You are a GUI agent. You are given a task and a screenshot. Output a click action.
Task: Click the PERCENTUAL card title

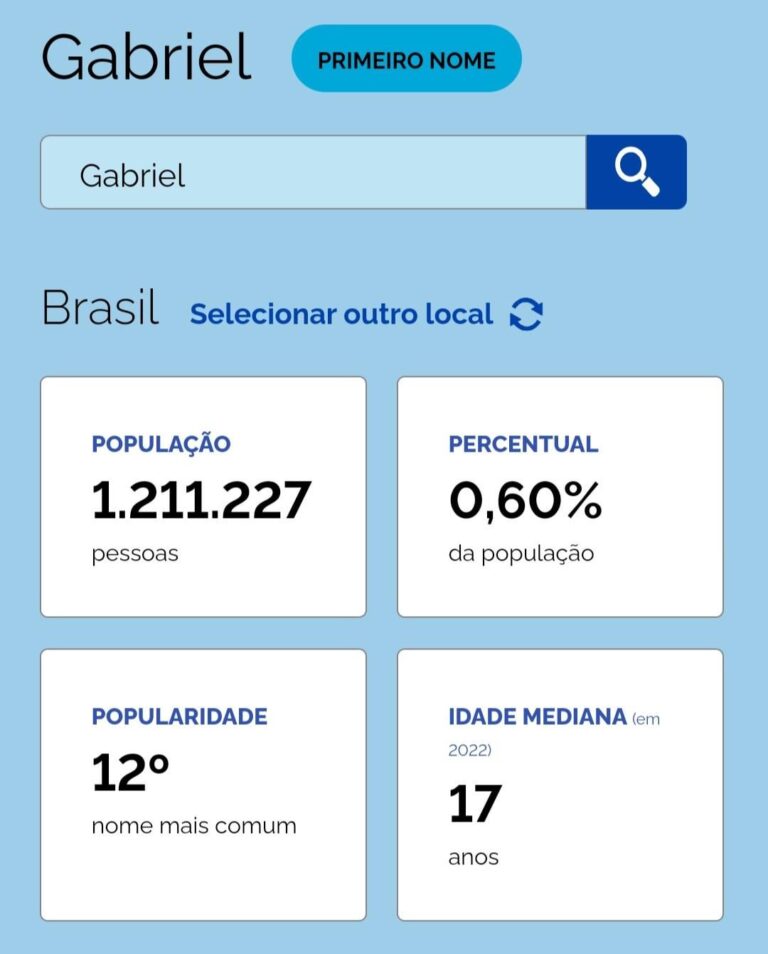523,444
